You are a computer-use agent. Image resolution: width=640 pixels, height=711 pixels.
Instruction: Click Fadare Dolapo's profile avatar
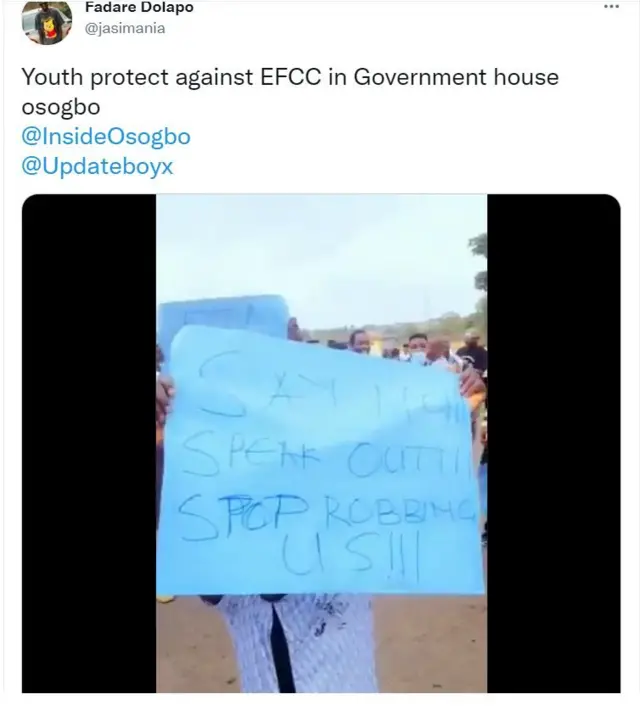click(47, 22)
